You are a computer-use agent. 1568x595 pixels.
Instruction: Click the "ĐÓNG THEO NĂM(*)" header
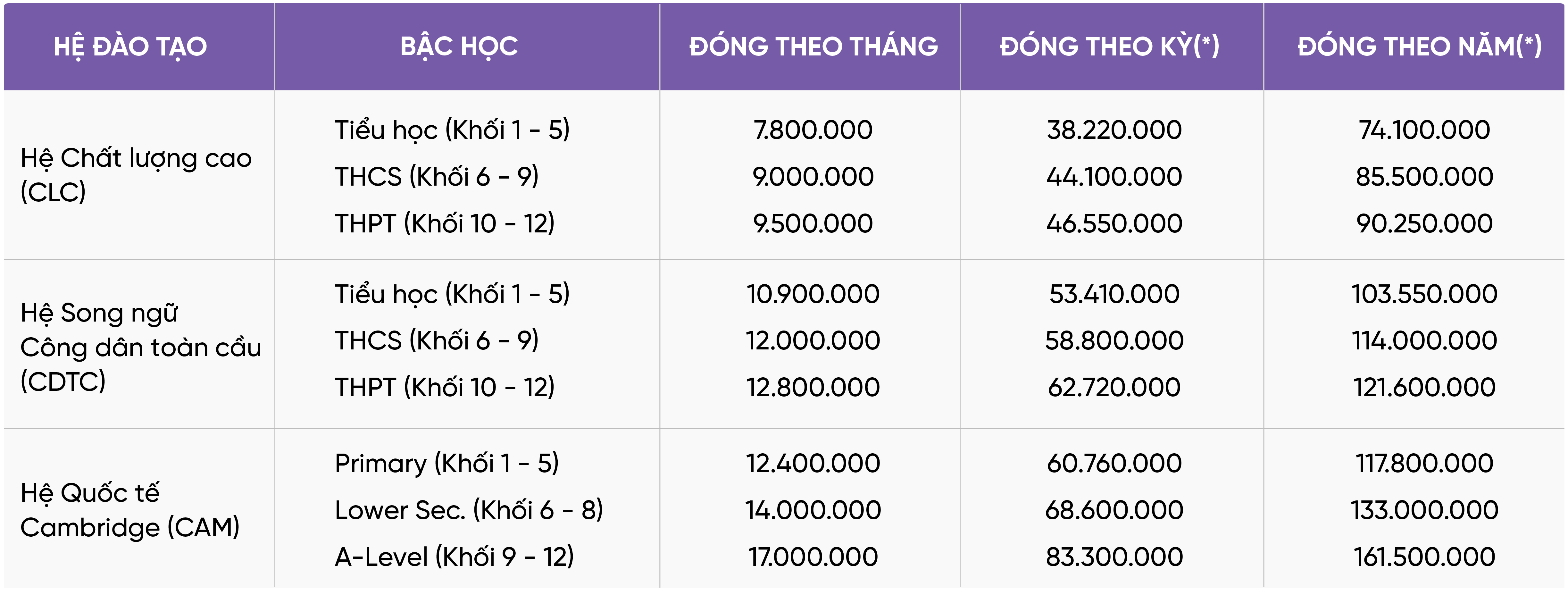[1420, 47]
